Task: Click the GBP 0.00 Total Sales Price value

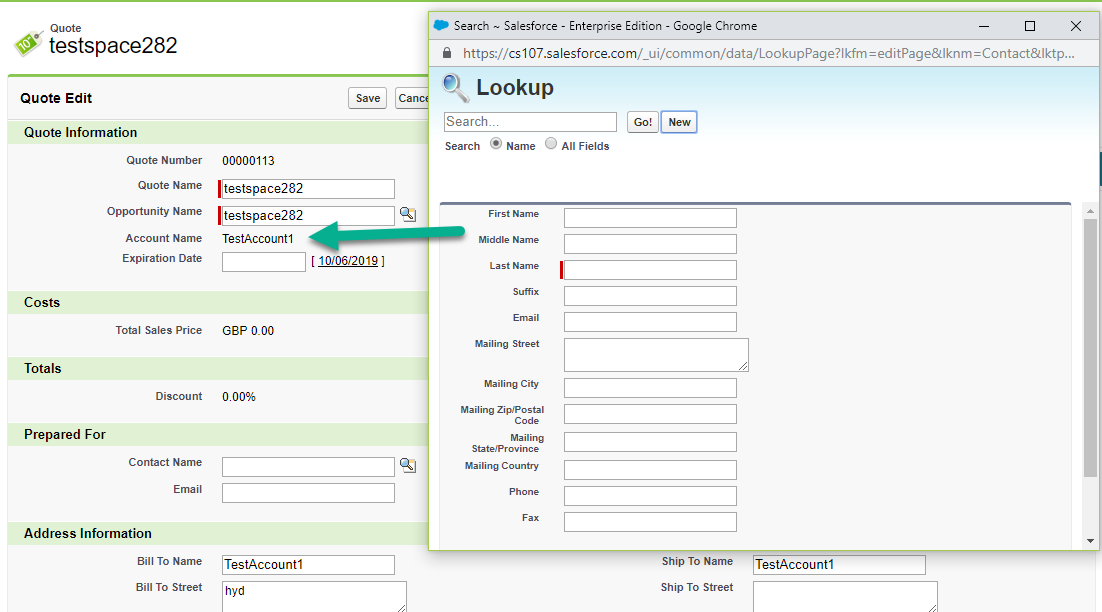Action: tap(248, 331)
